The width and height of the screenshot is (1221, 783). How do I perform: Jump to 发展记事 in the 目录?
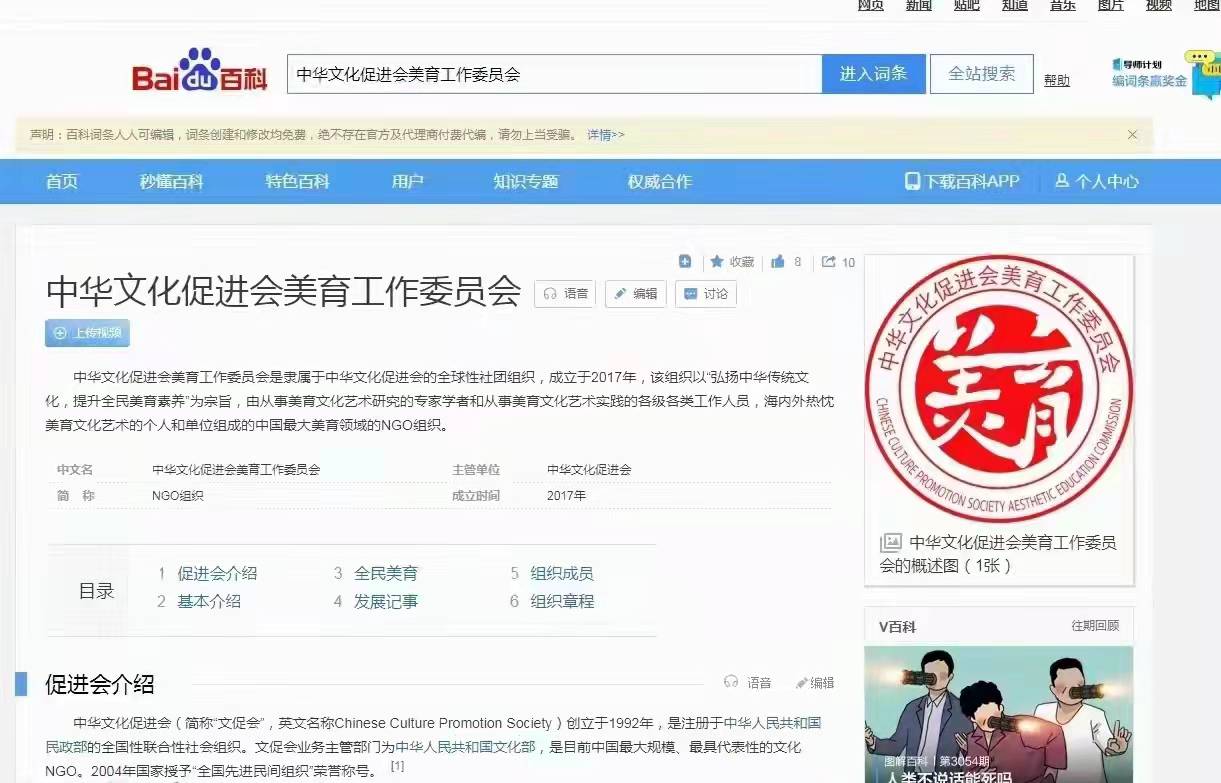tap(386, 601)
